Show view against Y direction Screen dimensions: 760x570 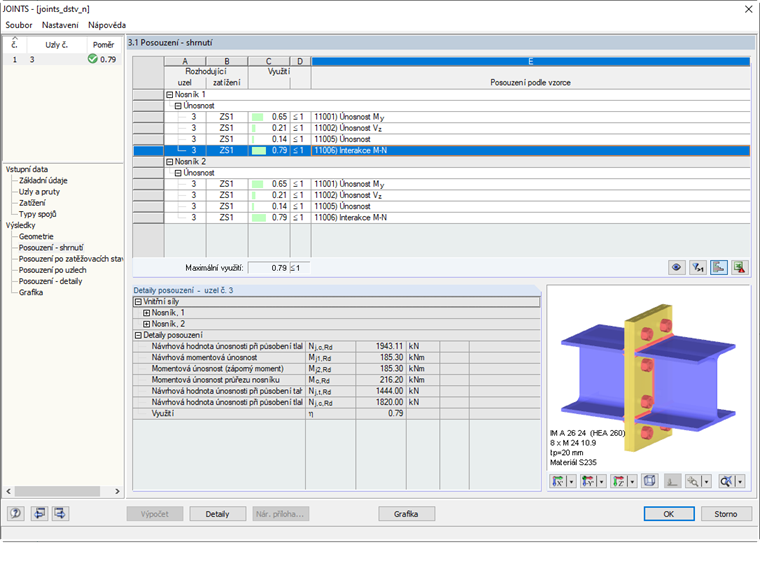point(588,481)
